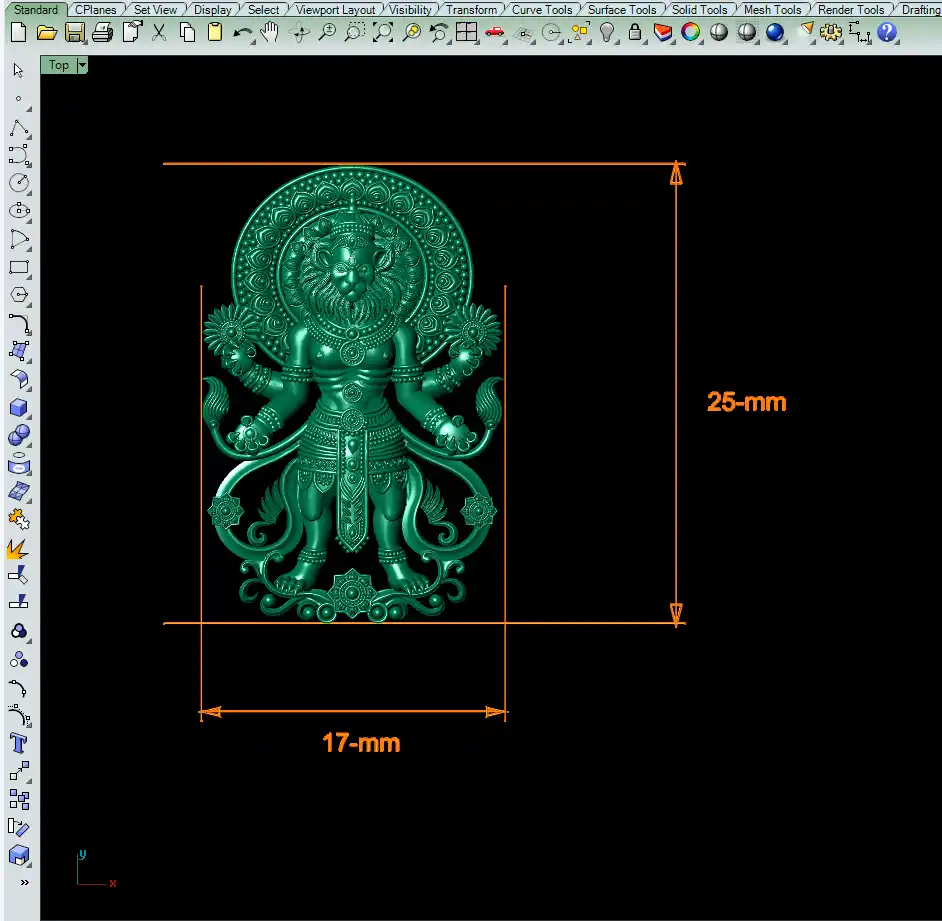Click the Zoom Extents icon
Image resolution: width=942 pixels, height=921 pixels.
(x=383, y=33)
